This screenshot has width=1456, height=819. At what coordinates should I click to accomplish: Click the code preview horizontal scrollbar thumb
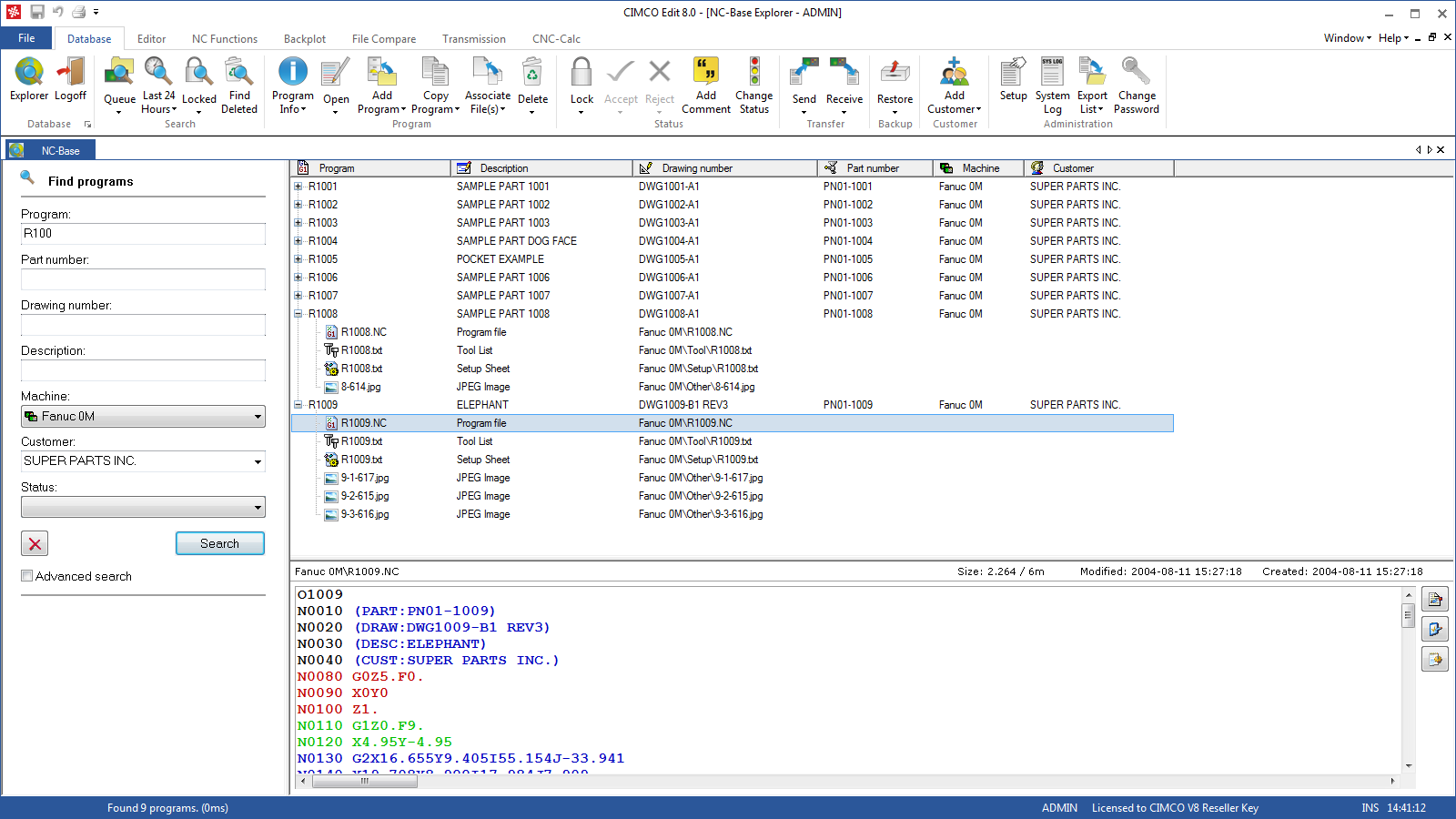pyautogui.click(x=364, y=781)
